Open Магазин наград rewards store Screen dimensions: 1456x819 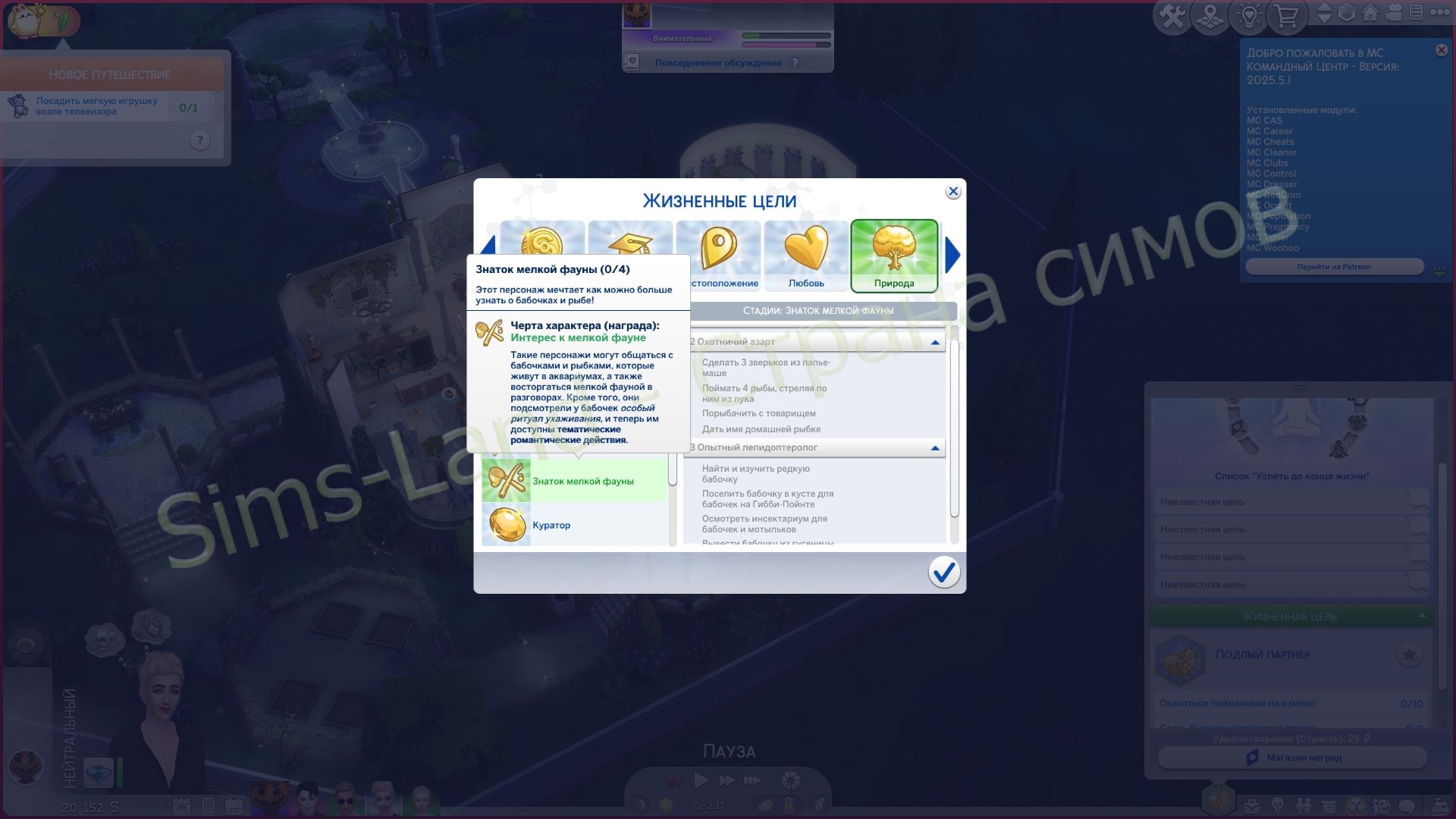(x=1292, y=758)
